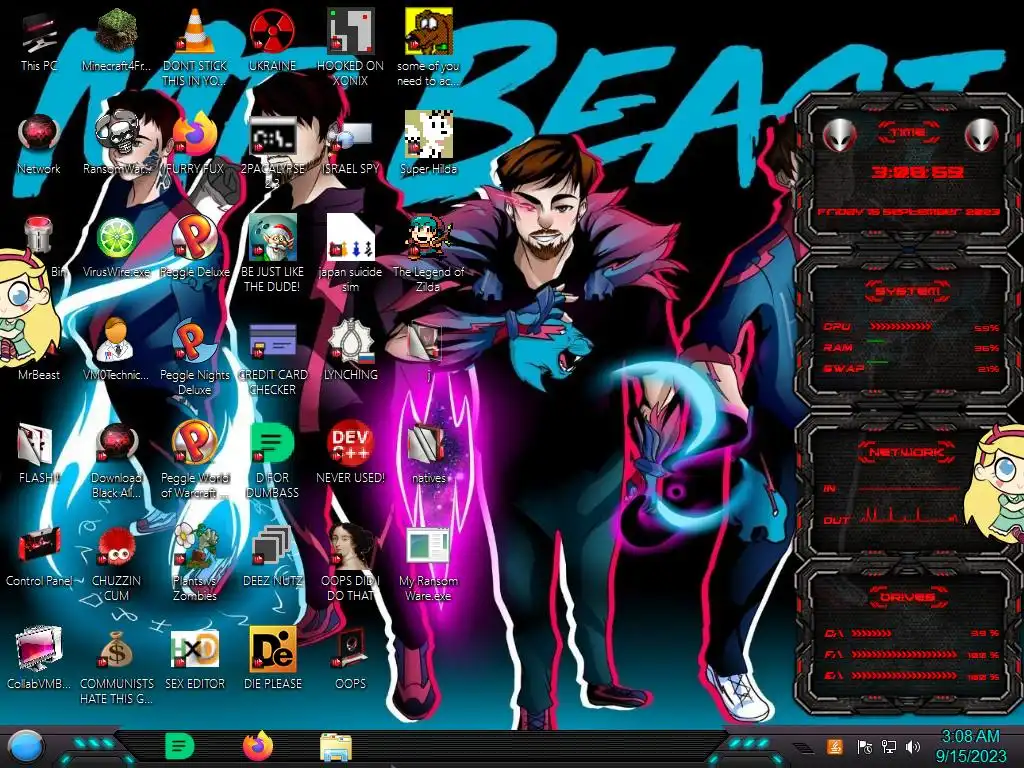Open the icon labeled just OOPS
The height and width of the screenshot is (768, 1024).
click(x=350, y=649)
